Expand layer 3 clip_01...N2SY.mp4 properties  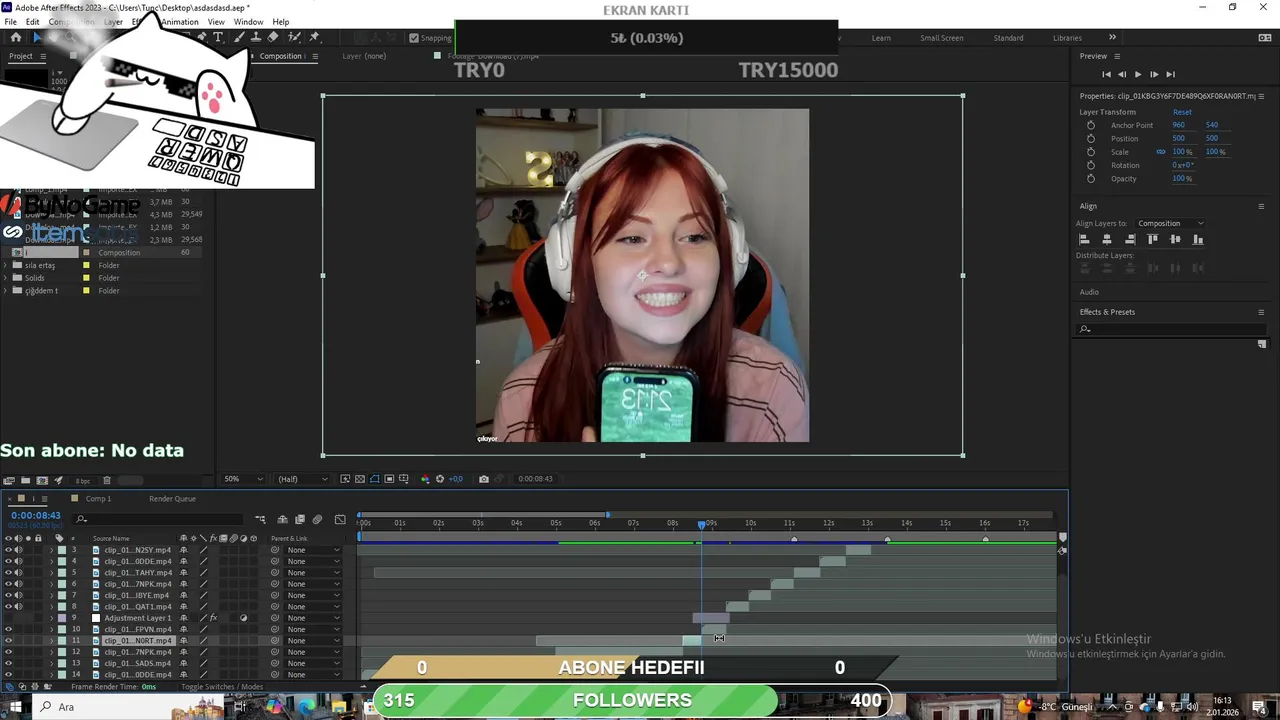(x=51, y=550)
